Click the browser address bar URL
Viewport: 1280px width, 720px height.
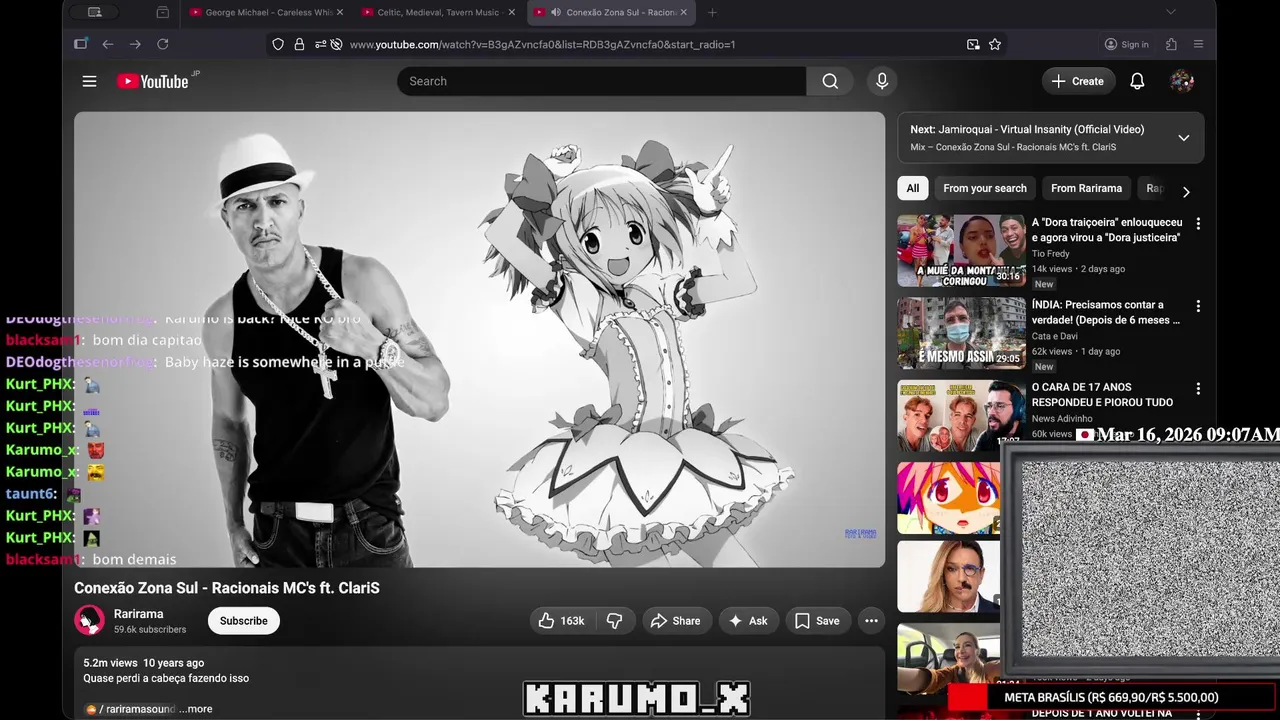click(x=542, y=44)
